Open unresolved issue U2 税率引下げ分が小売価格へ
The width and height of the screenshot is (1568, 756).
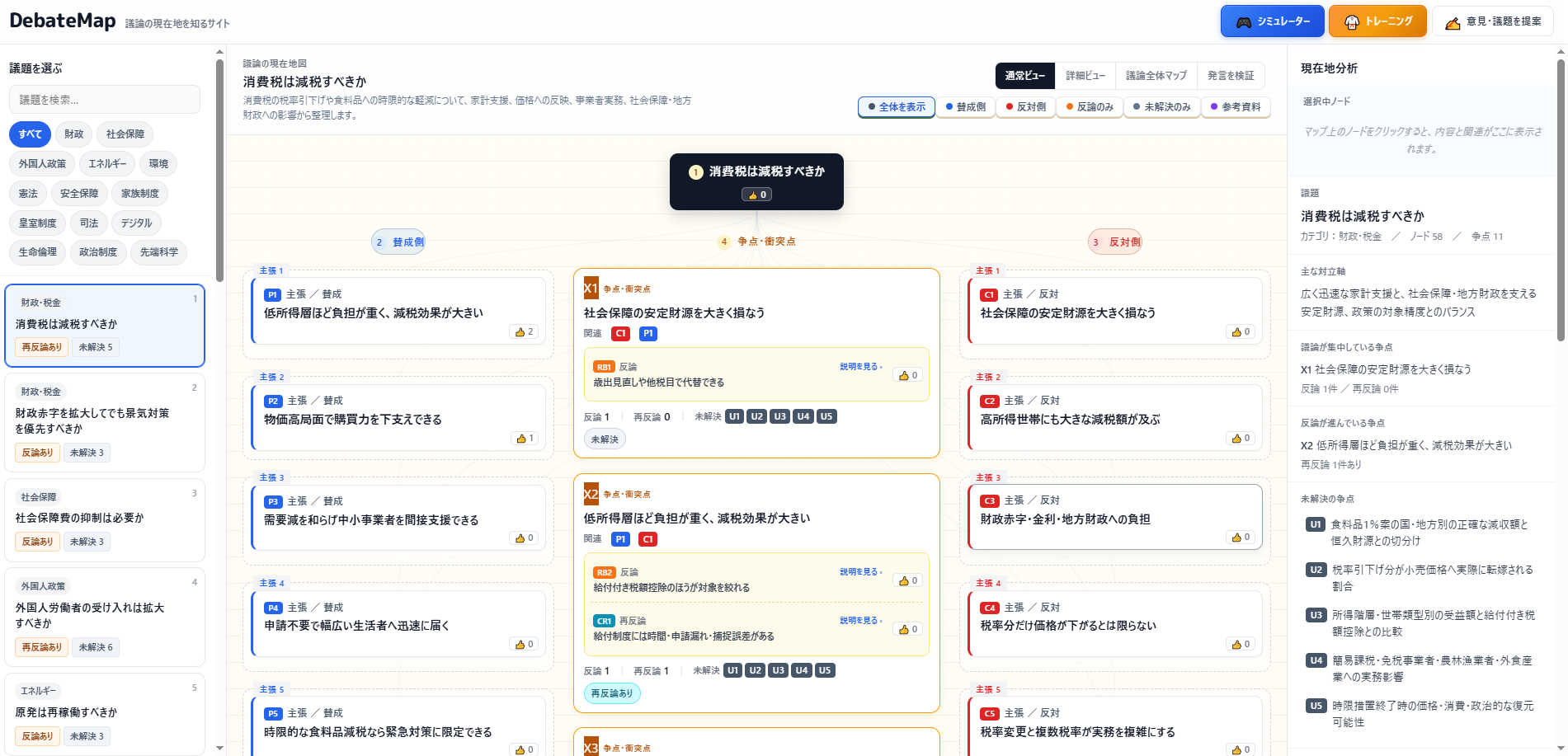pyautogui.click(x=1420, y=578)
